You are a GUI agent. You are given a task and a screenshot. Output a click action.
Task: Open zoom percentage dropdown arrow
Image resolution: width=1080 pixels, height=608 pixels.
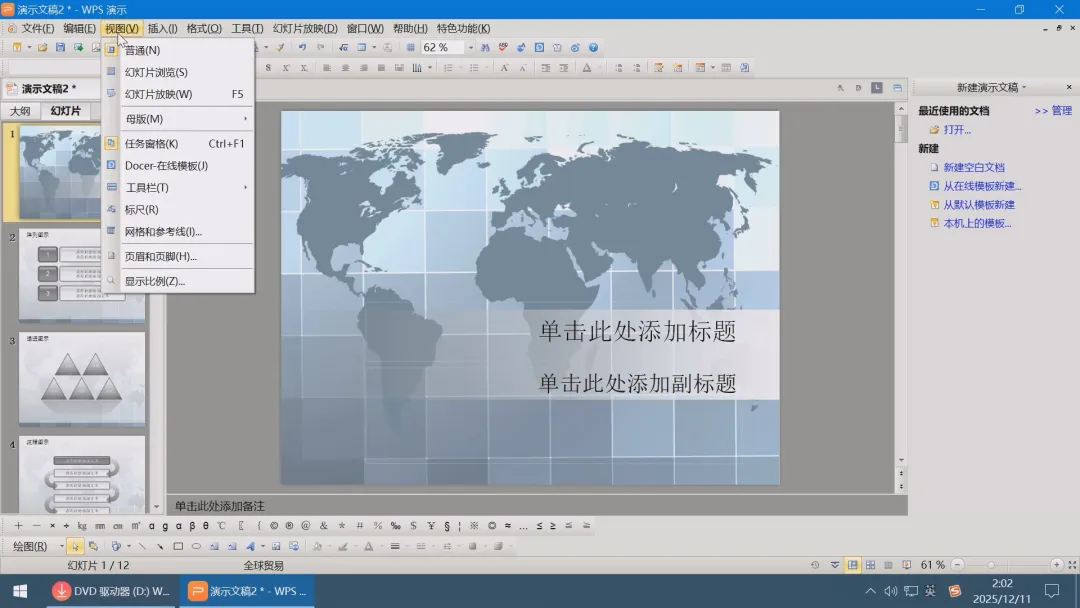coord(471,48)
